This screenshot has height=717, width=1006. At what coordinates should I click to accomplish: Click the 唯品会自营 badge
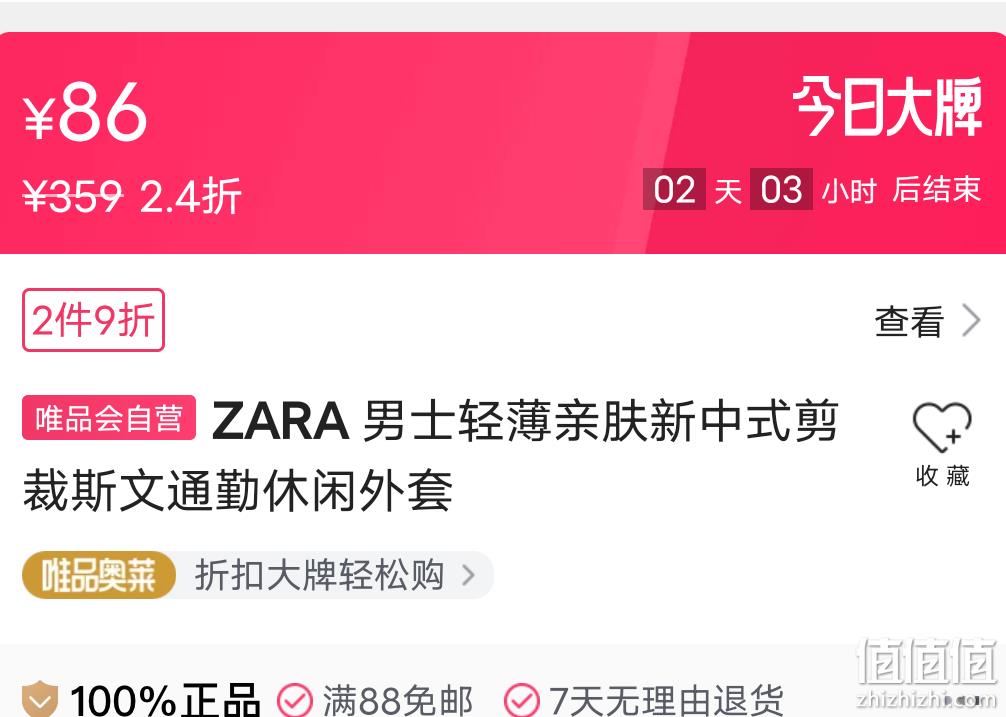coord(108,418)
